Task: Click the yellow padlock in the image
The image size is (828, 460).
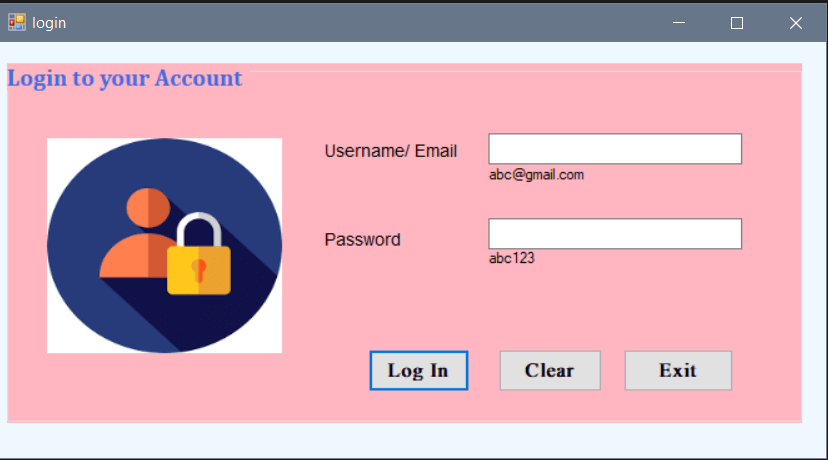Action: tap(199, 254)
